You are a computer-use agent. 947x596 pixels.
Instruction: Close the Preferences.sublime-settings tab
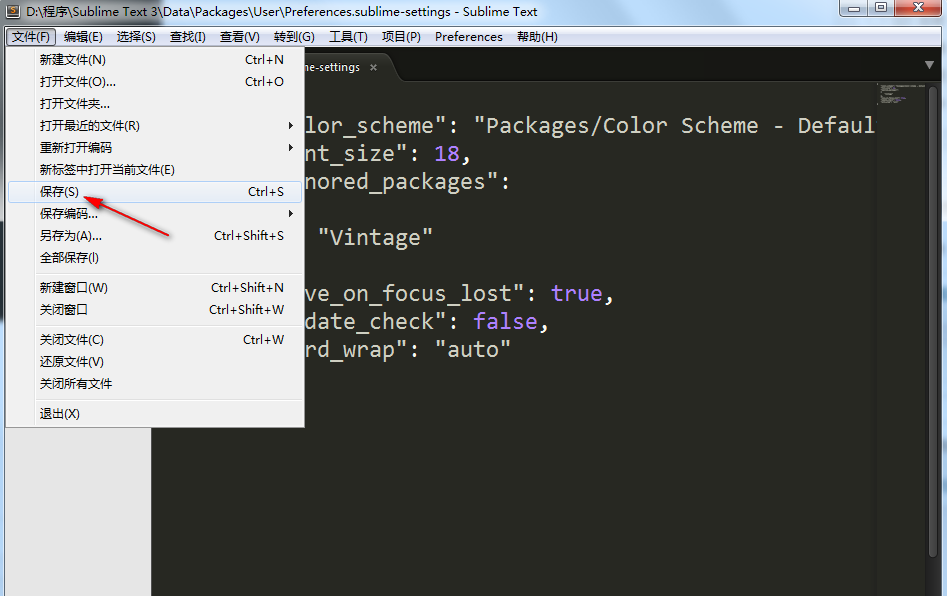pos(373,67)
